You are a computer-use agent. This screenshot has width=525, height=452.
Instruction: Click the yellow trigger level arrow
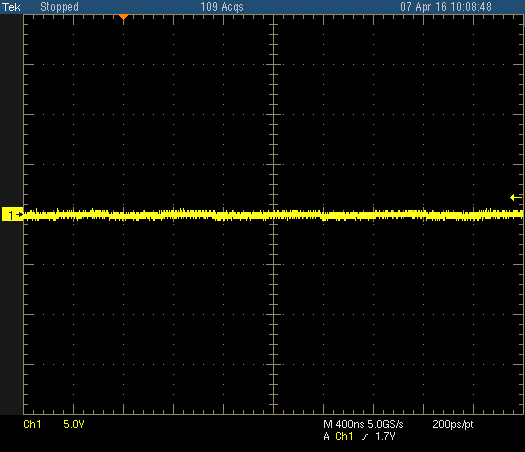516,198
